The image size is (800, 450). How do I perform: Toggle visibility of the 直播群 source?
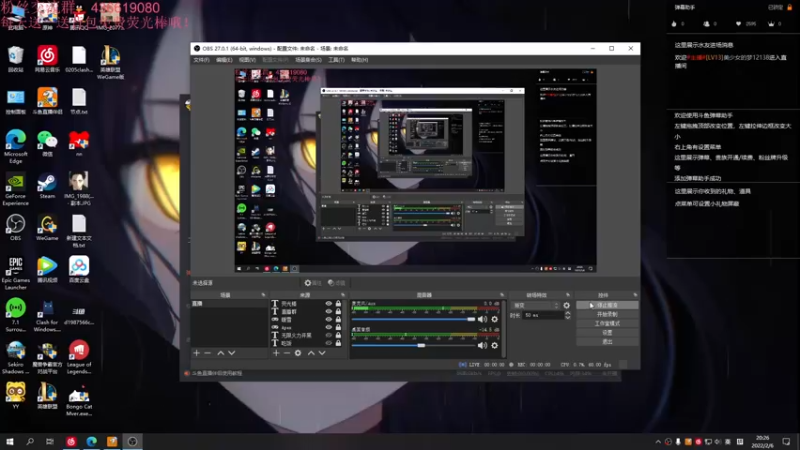pyautogui.click(x=329, y=311)
